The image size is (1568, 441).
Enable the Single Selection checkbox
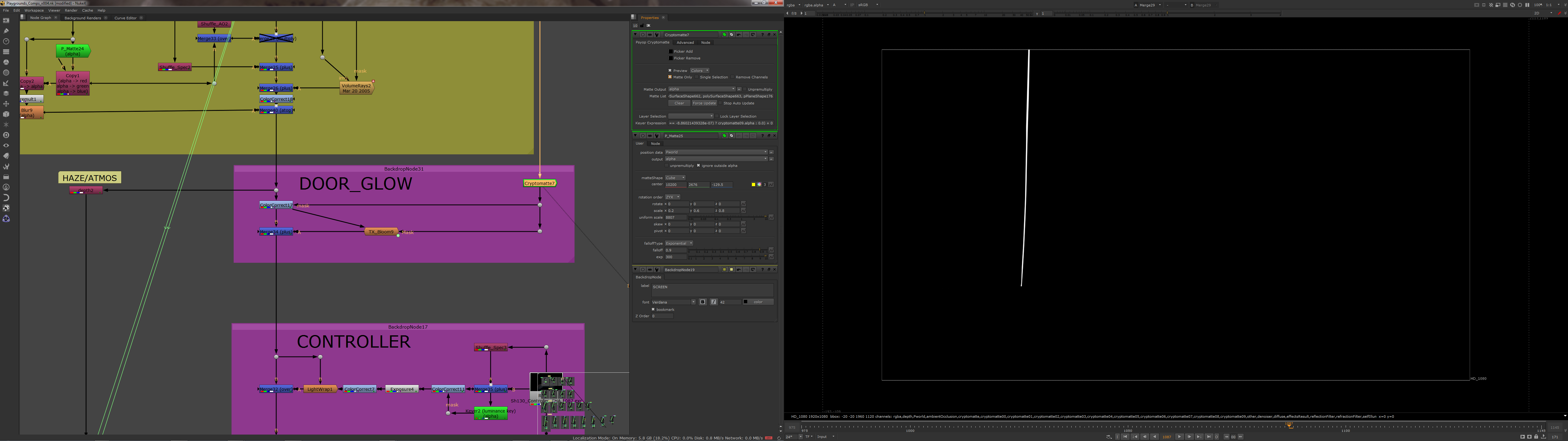(698, 77)
